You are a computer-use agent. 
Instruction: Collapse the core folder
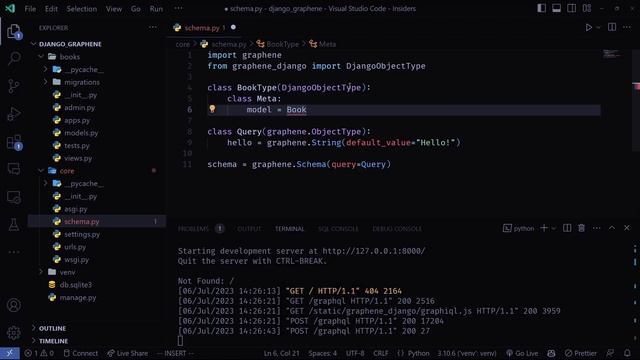pyautogui.click(x=41, y=171)
